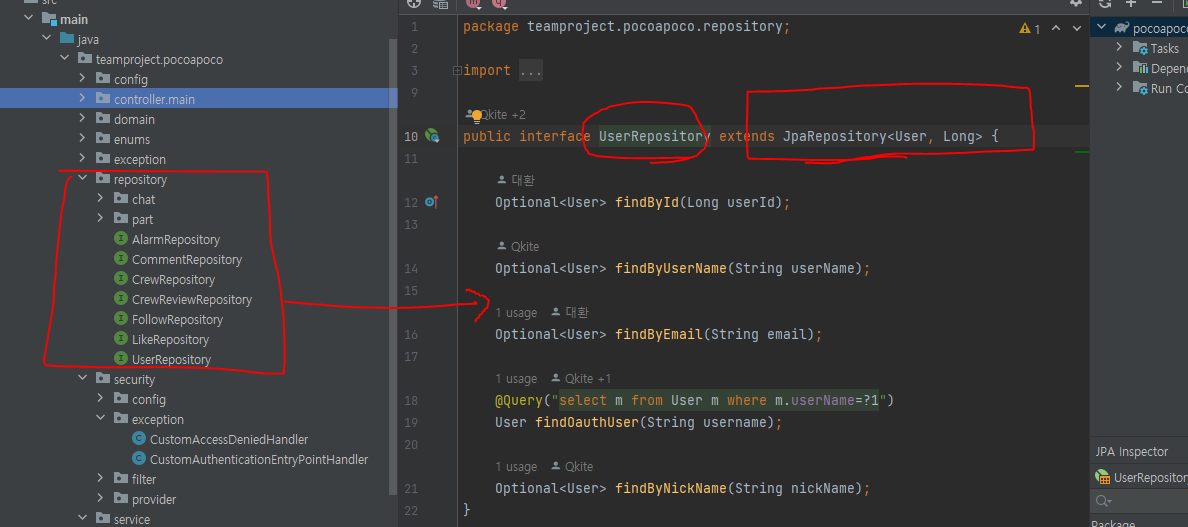Image resolution: width=1188 pixels, height=527 pixels.
Task: Click the CrewRepository interface icon
Action: [120, 279]
